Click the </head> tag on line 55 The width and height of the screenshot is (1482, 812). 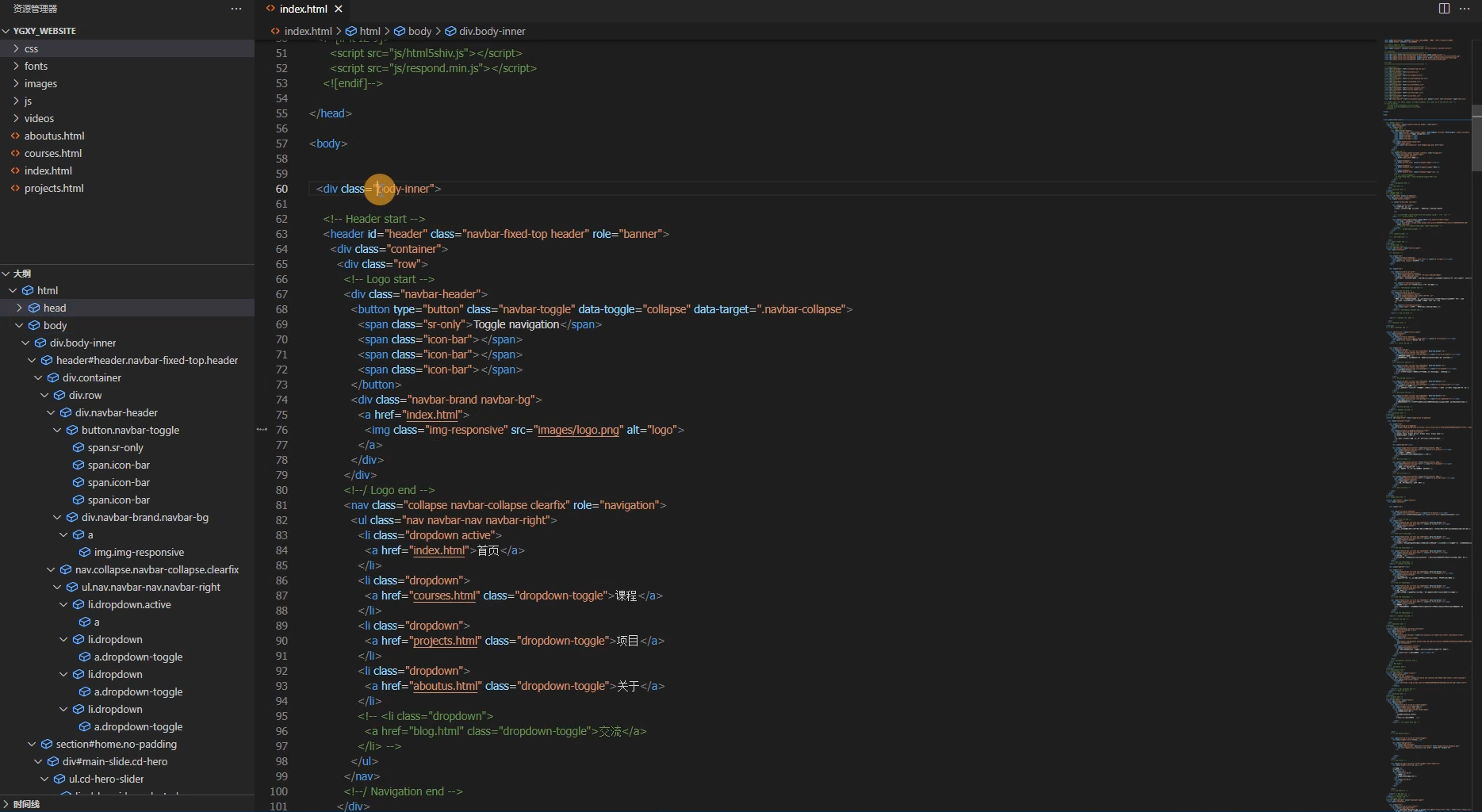pos(331,113)
